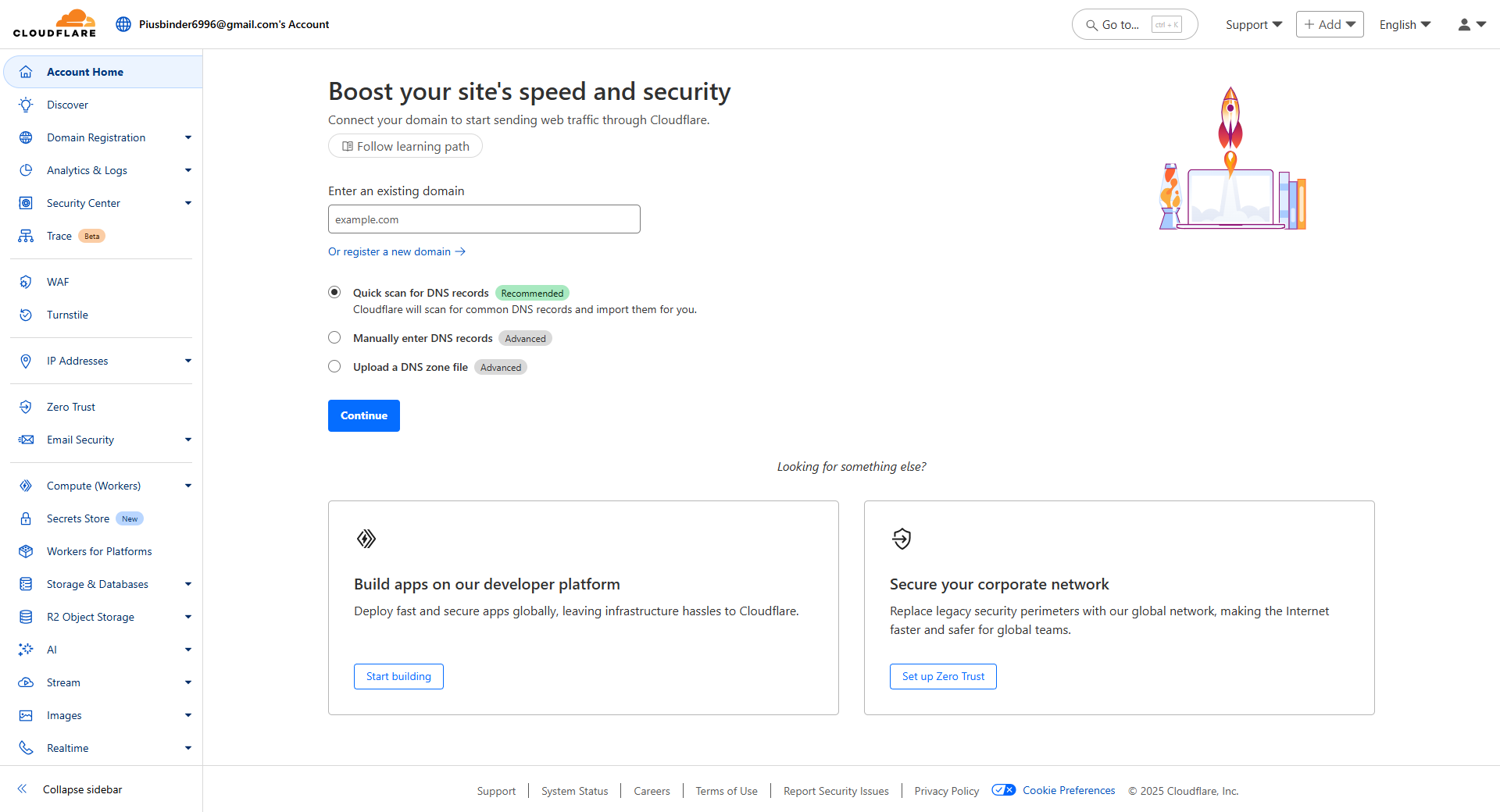Click the Continue button

click(x=364, y=415)
